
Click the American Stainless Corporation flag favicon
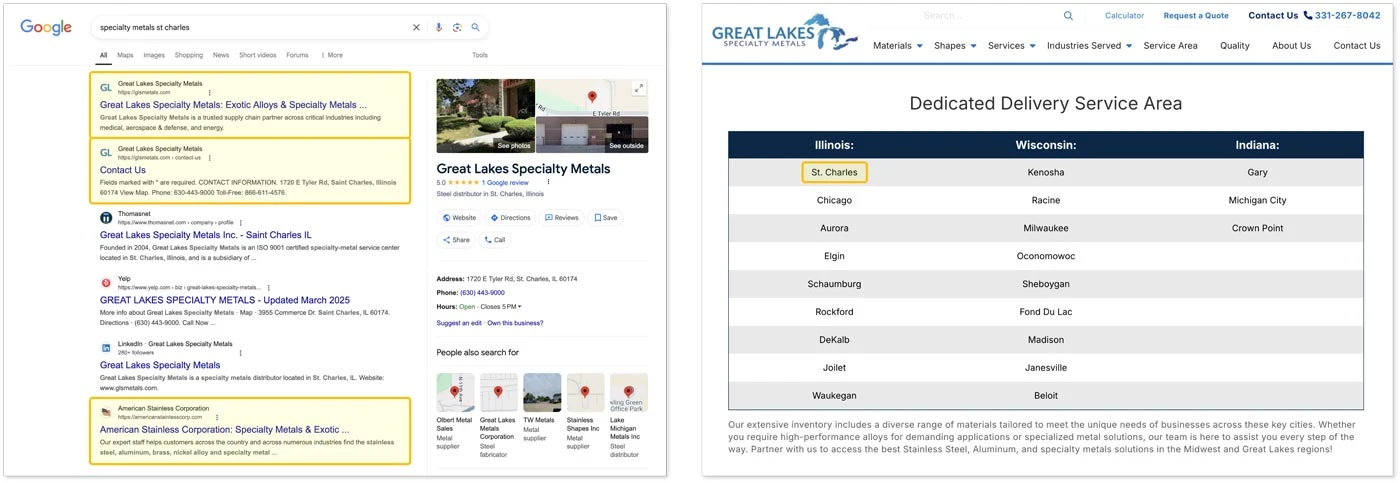pyautogui.click(x=106, y=412)
